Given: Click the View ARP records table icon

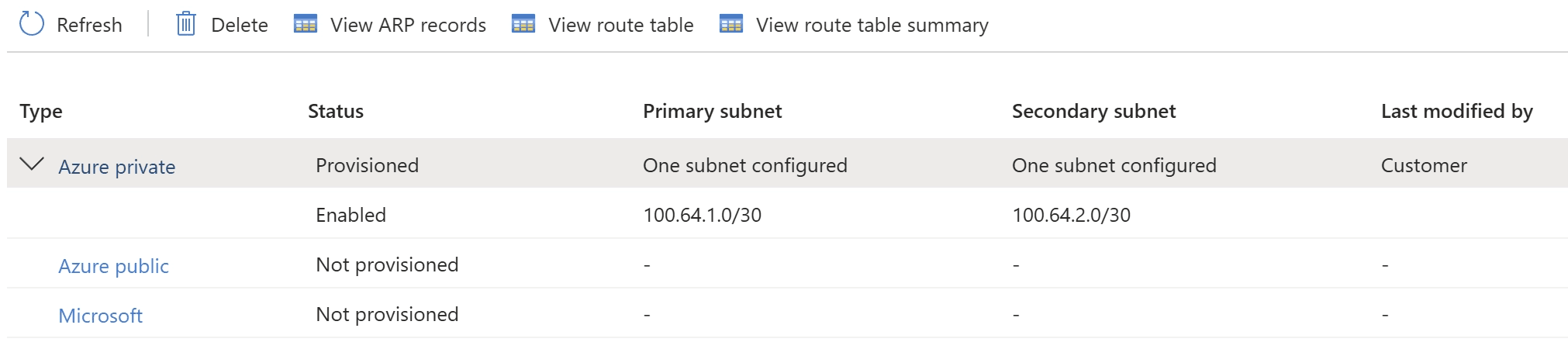Looking at the screenshot, I should click(306, 24).
